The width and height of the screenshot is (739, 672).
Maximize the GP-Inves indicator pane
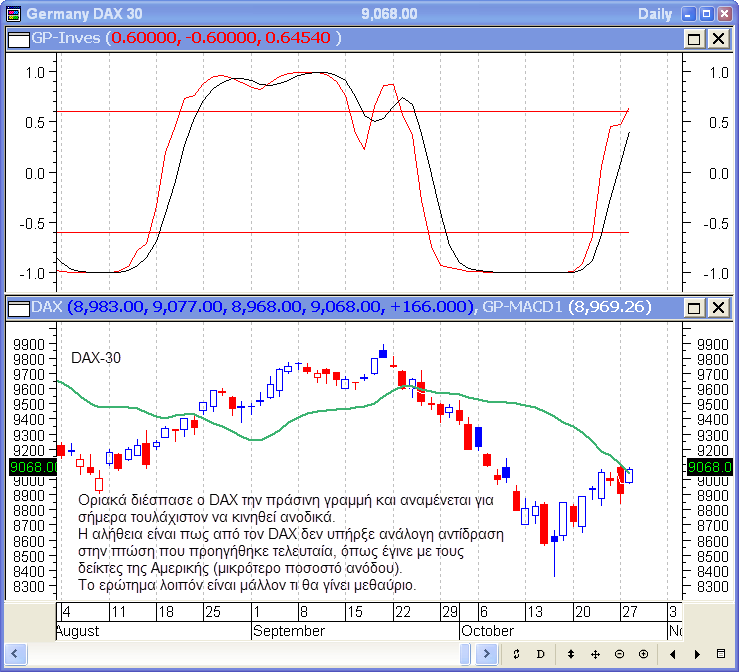694,38
